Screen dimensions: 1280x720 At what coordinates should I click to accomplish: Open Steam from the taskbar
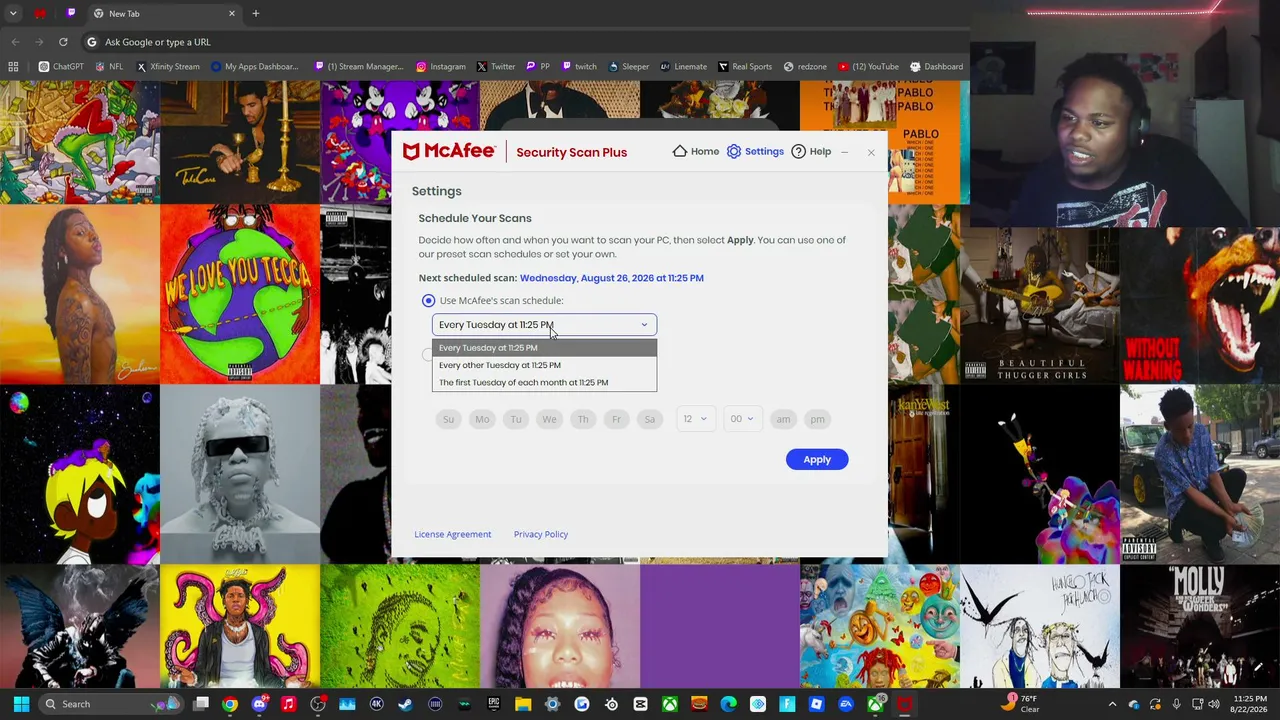406,704
